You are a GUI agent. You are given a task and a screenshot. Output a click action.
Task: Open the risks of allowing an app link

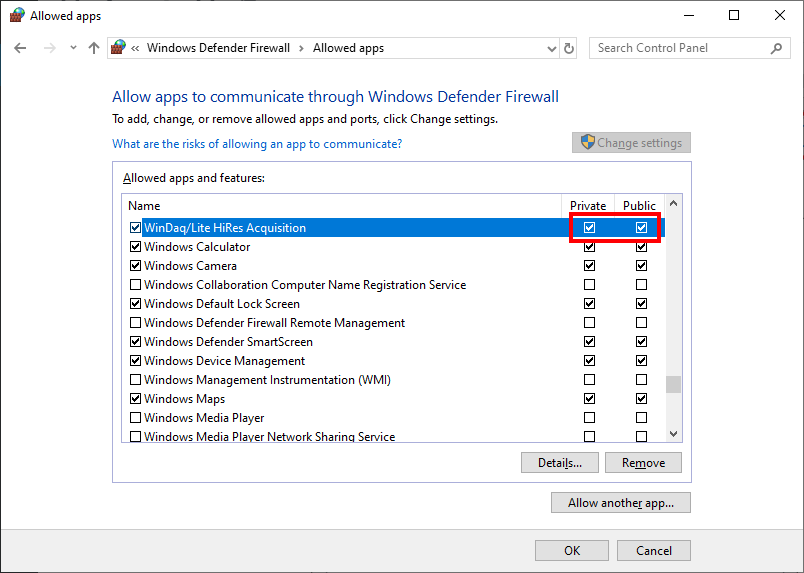(x=257, y=144)
